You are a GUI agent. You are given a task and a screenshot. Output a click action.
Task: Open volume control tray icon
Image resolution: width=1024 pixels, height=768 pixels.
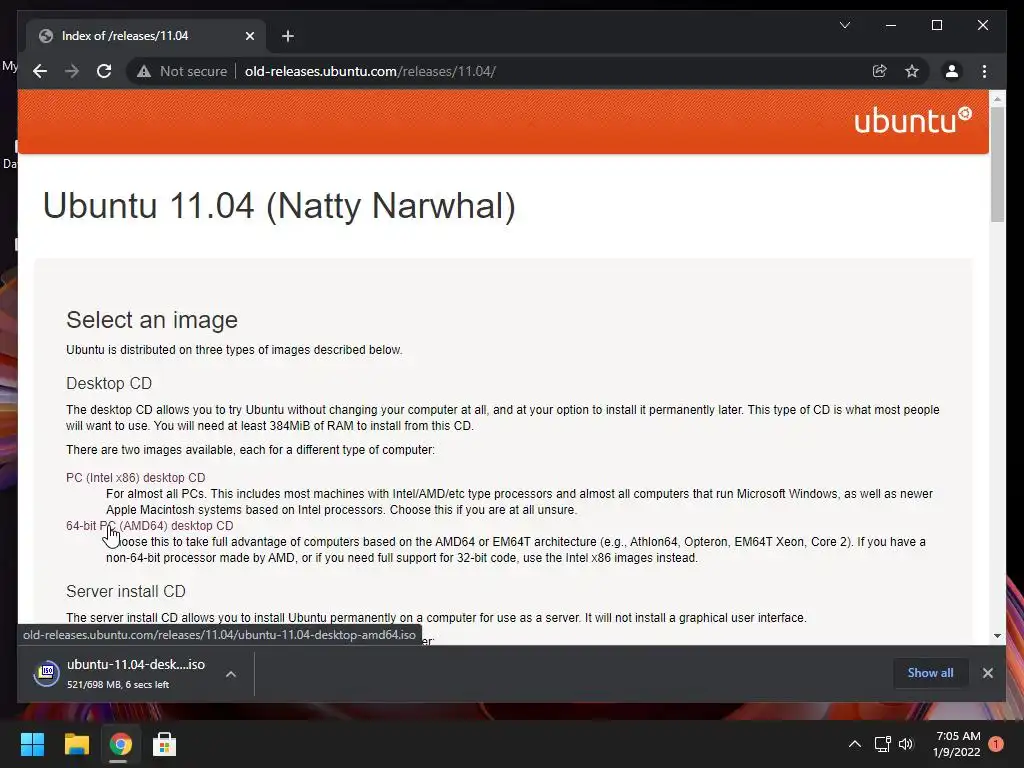pos(906,744)
